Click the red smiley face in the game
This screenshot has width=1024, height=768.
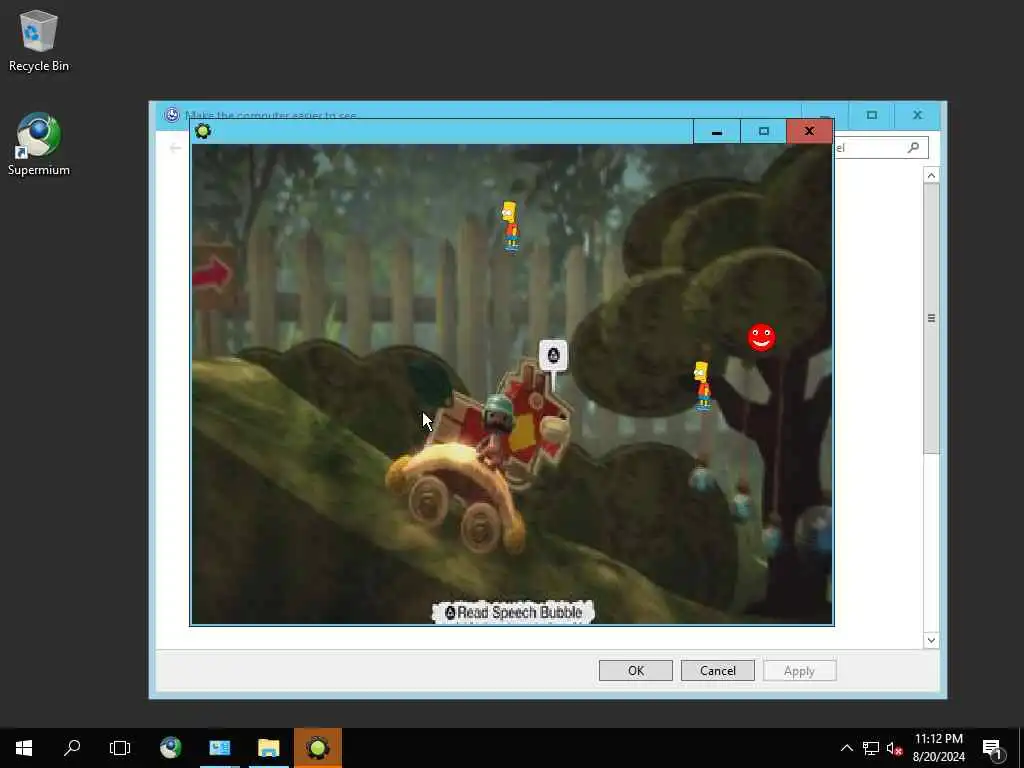pos(761,338)
